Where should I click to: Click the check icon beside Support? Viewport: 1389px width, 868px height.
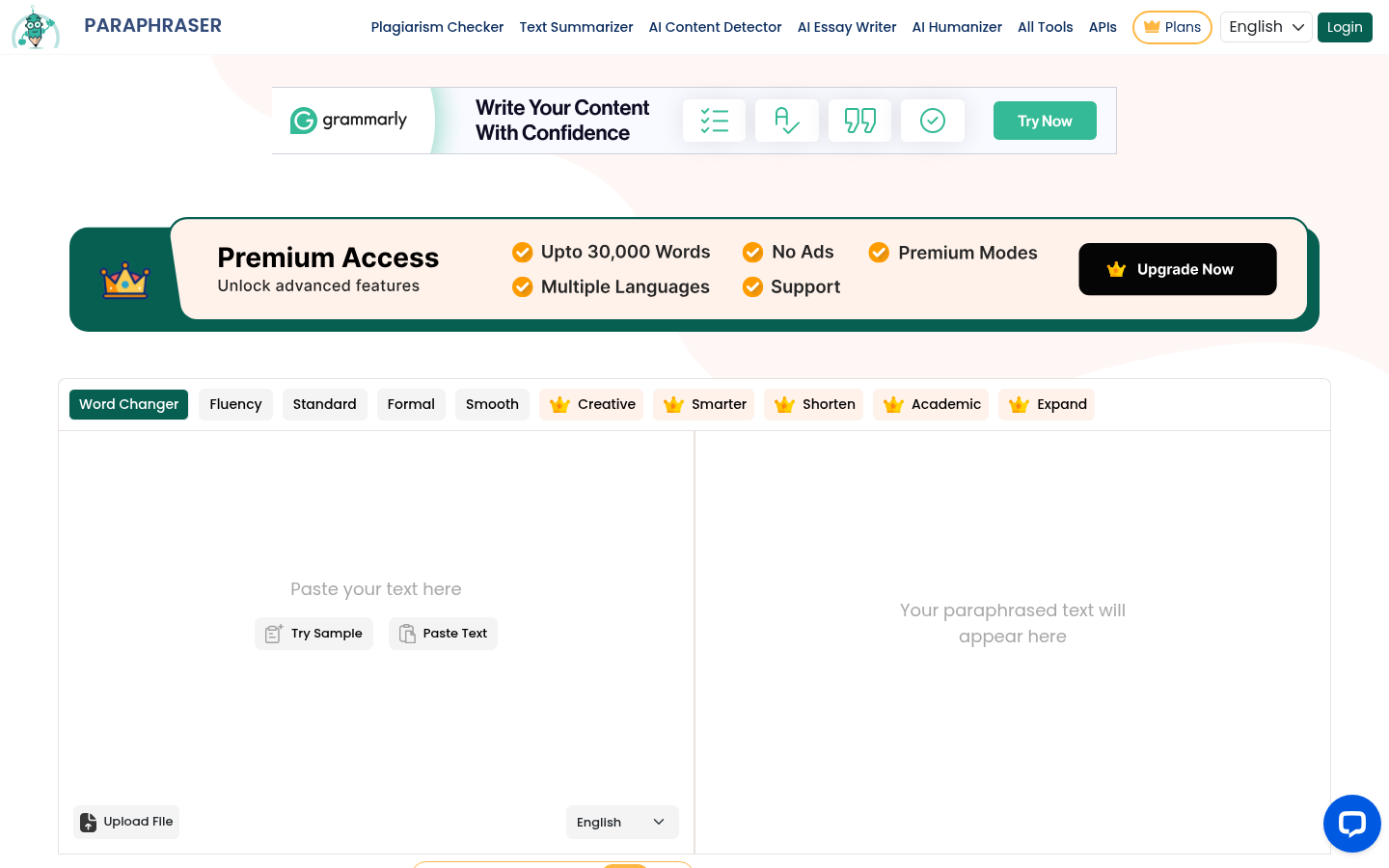coord(752,287)
